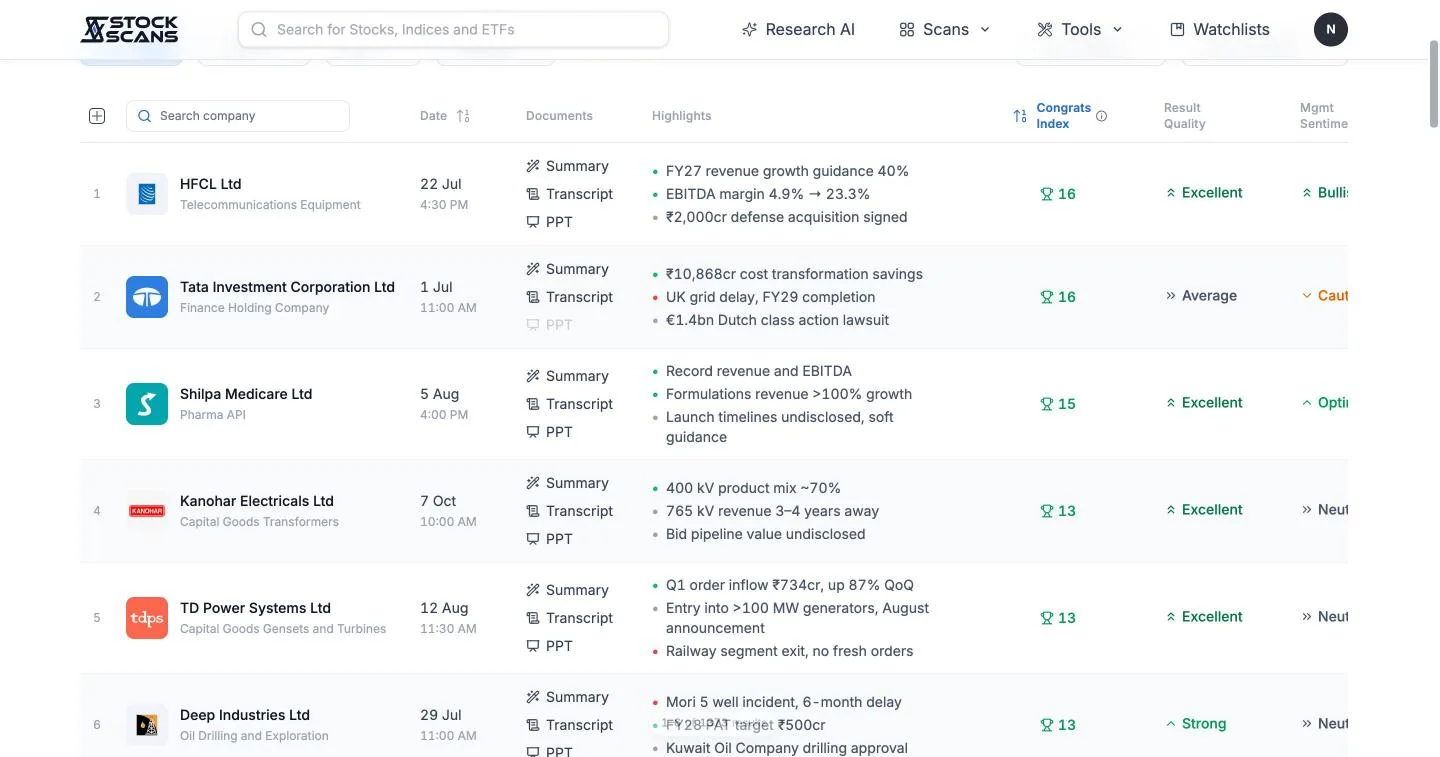The image size is (1440, 757).
Task: Open Watchlists page
Action: pos(1219,29)
